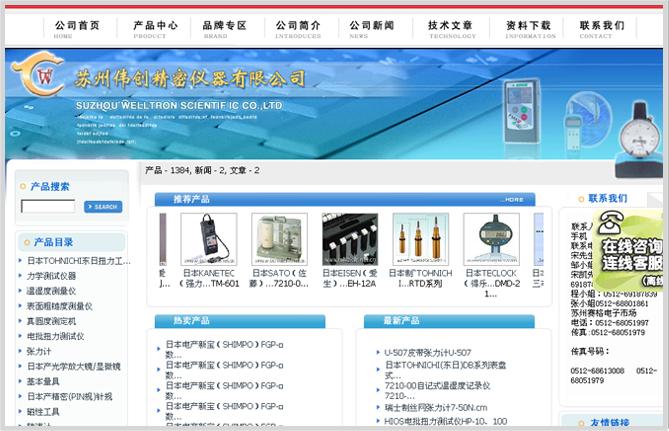Image resolution: width=669 pixels, height=431 pixels.
Task: Open 技术文章 TECHNOLOGY menu item
Action: point(452,29)
